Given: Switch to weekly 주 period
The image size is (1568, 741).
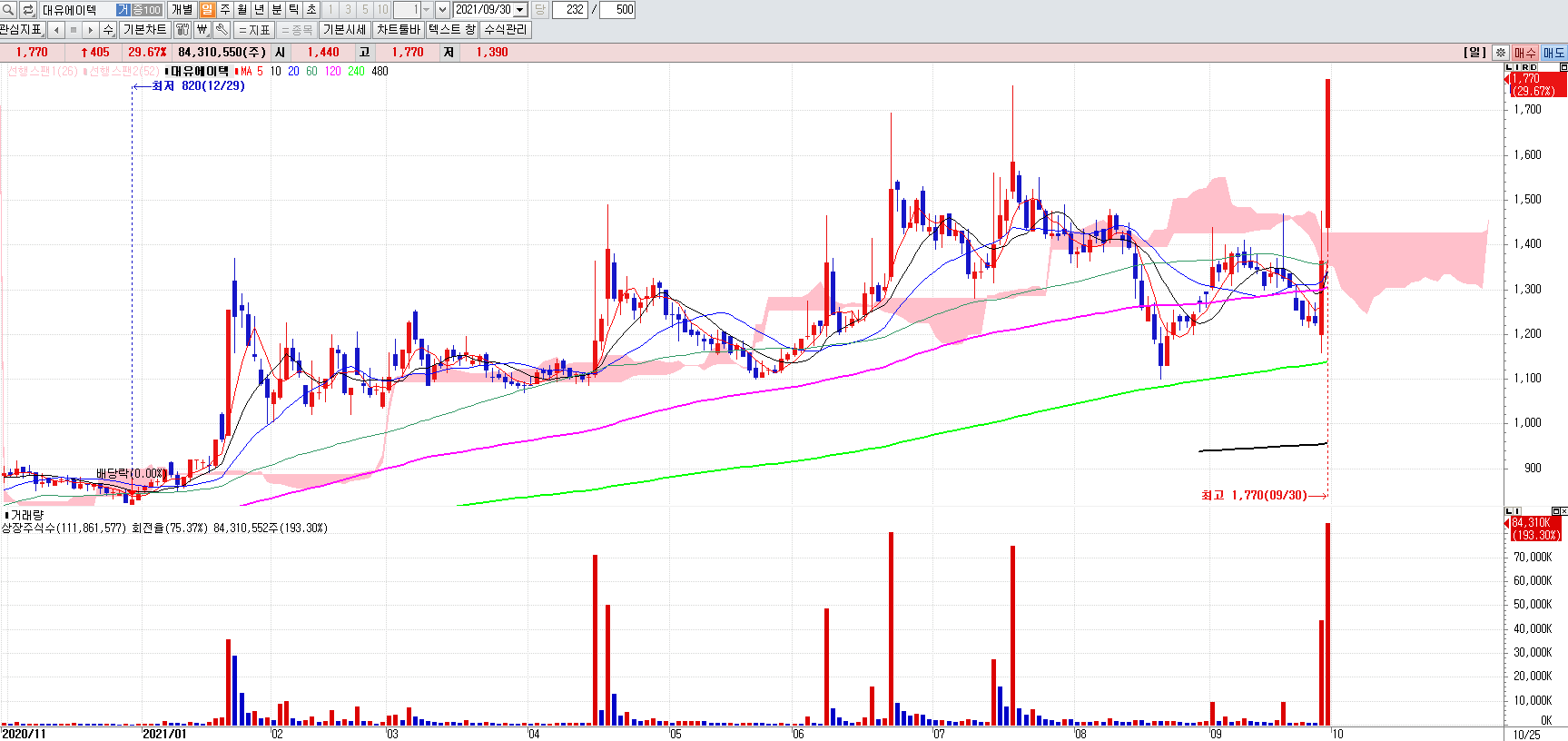Looking at the screenshot, I should pyautogui.click(x=224, y=9).
